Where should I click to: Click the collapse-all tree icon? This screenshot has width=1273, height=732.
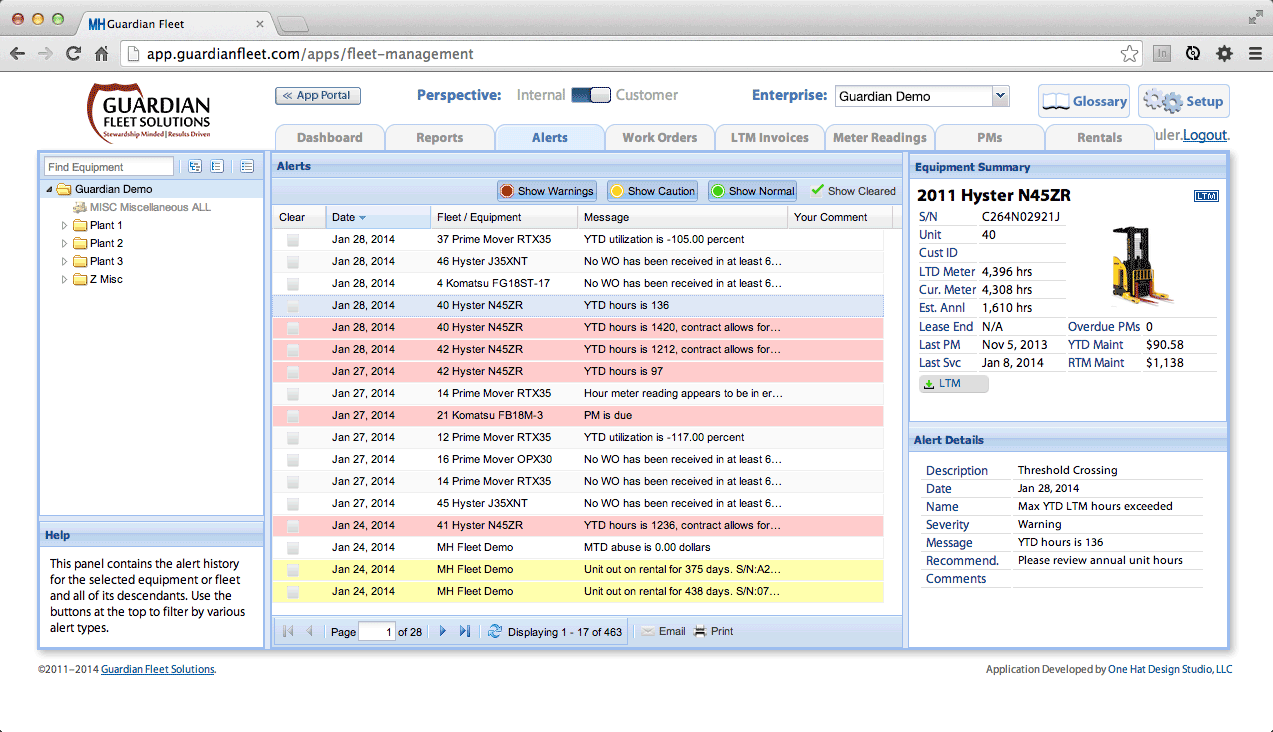click(217, 167)
